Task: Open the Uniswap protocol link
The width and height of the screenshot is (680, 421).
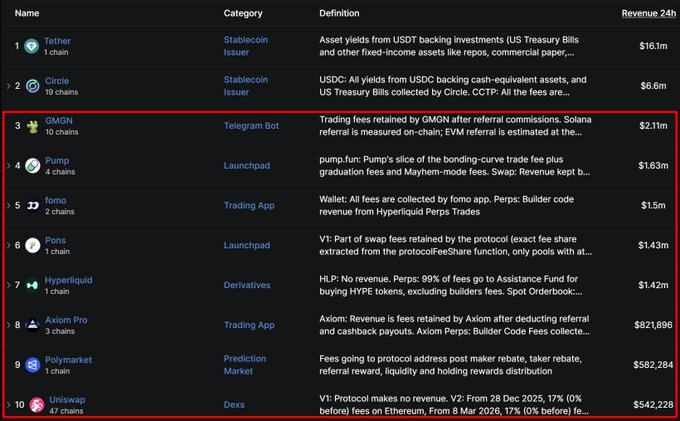Action: (67, 400)
